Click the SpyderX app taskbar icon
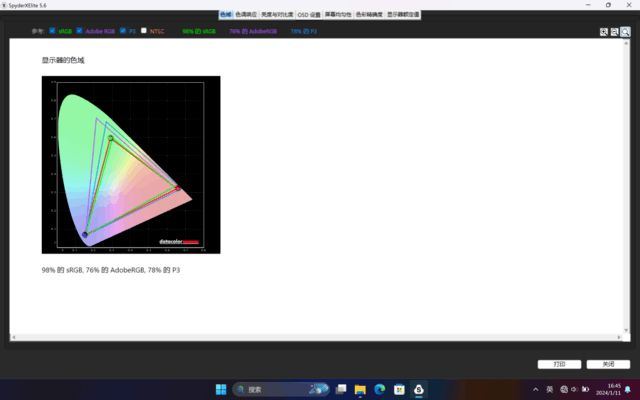 coord(419,389)
